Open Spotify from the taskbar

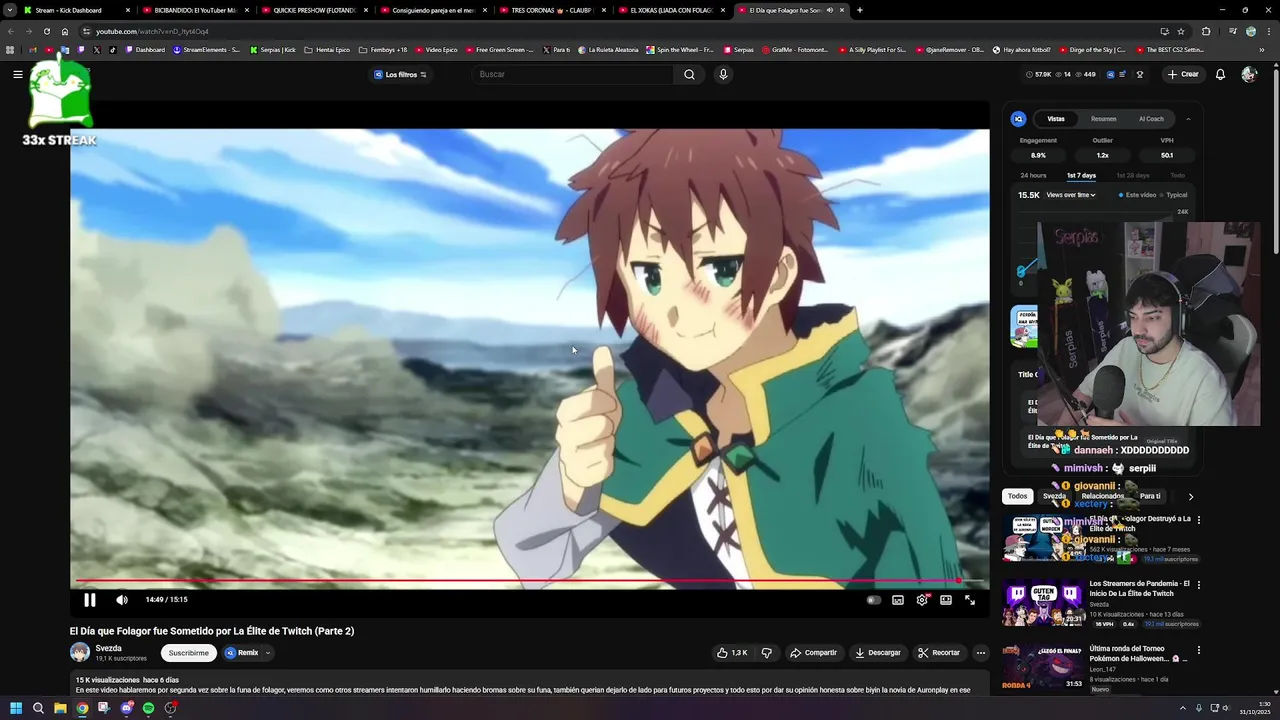(148, 708)
